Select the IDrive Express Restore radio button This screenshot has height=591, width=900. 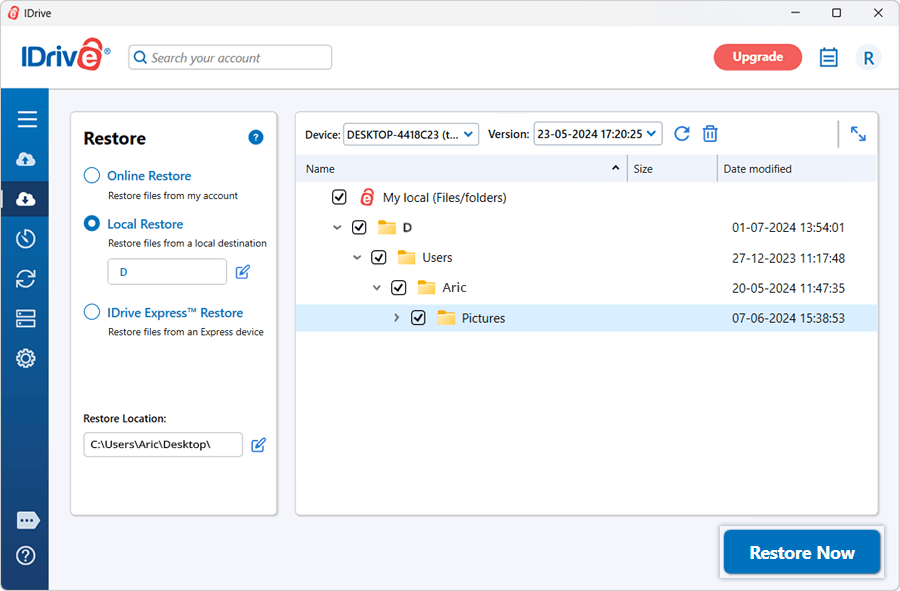[92, 312]
